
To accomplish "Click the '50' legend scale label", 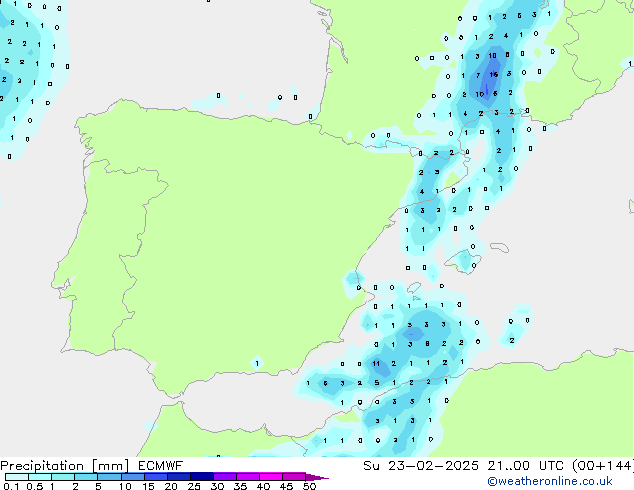I will click(309, 486).
